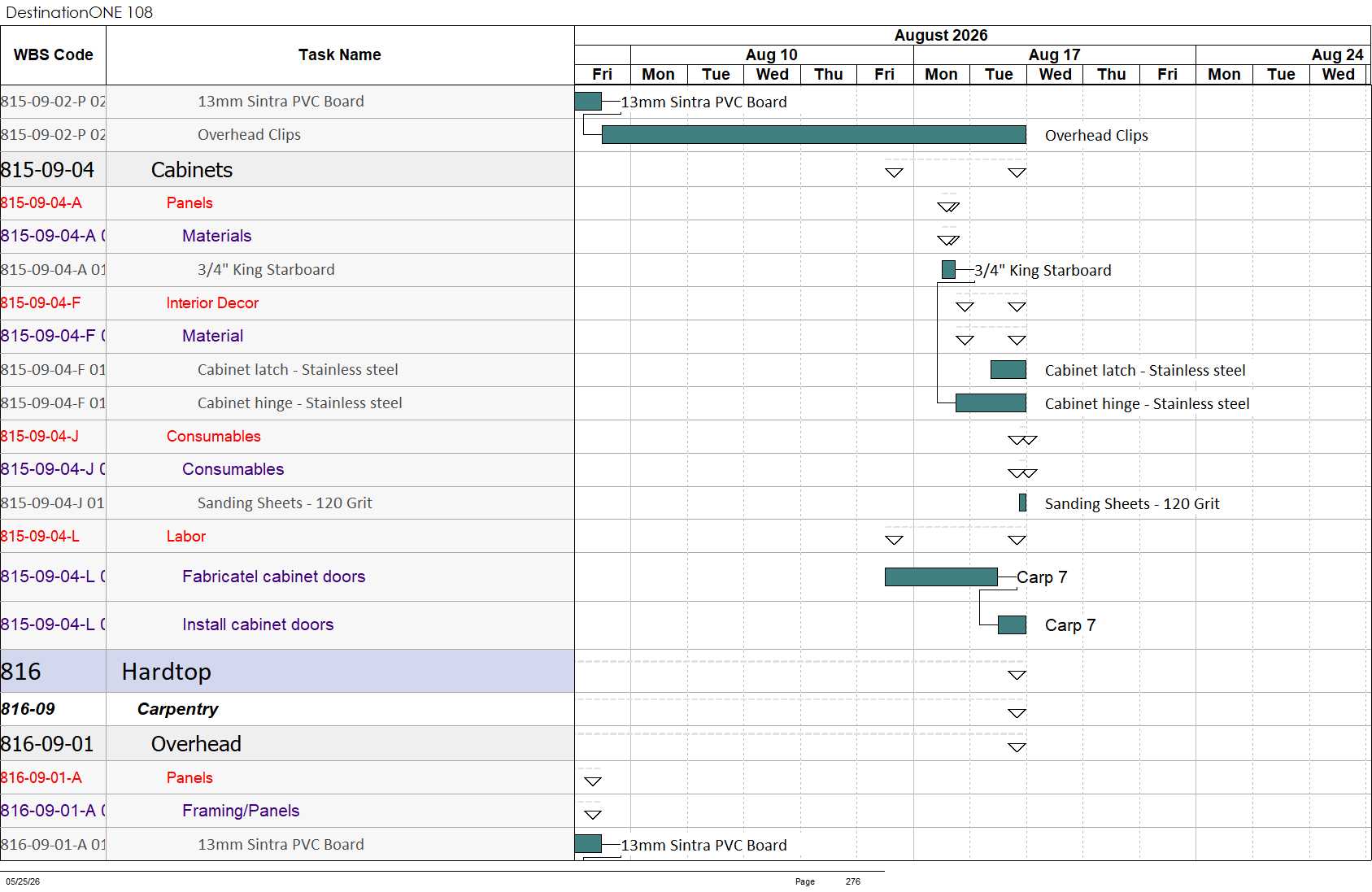Select the 816 Hardtop task name

point(167,672)
